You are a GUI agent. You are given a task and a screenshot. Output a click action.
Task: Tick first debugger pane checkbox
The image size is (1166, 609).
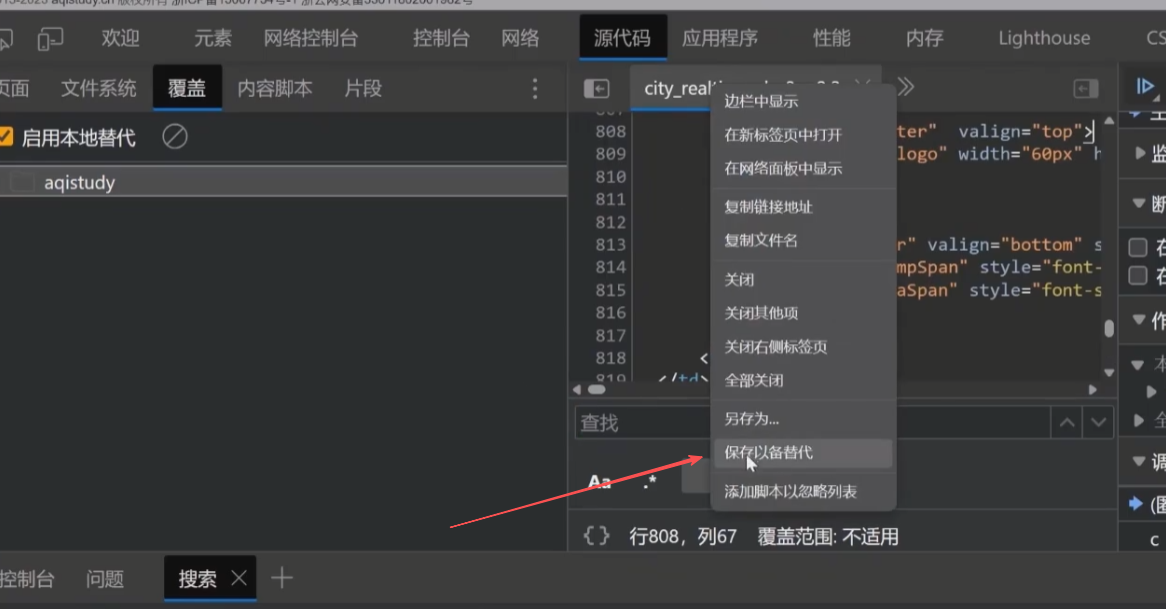(1138, 246)
